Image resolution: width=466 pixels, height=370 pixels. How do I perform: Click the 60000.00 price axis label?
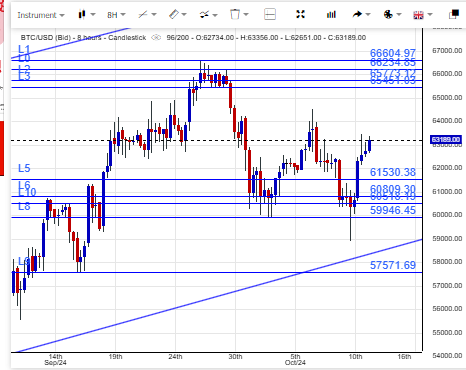click(447, 215)
